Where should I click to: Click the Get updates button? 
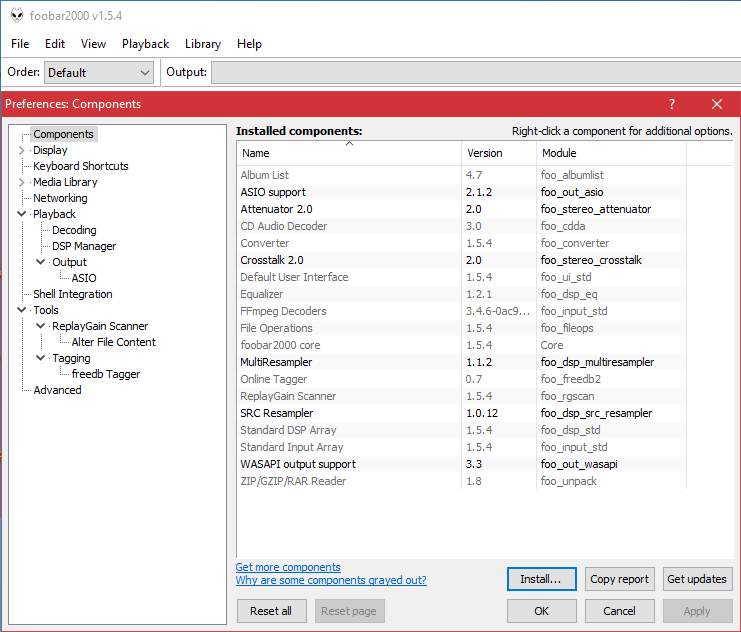coord(697,579)
